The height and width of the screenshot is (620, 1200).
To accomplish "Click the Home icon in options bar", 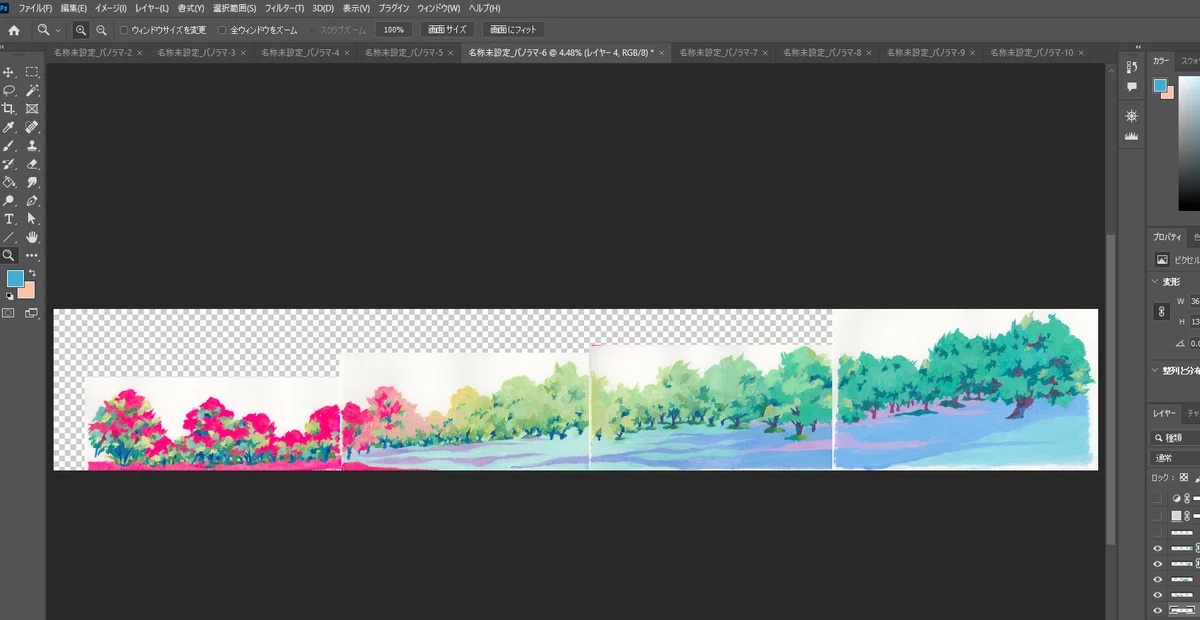I will click(x=14, y=30).
